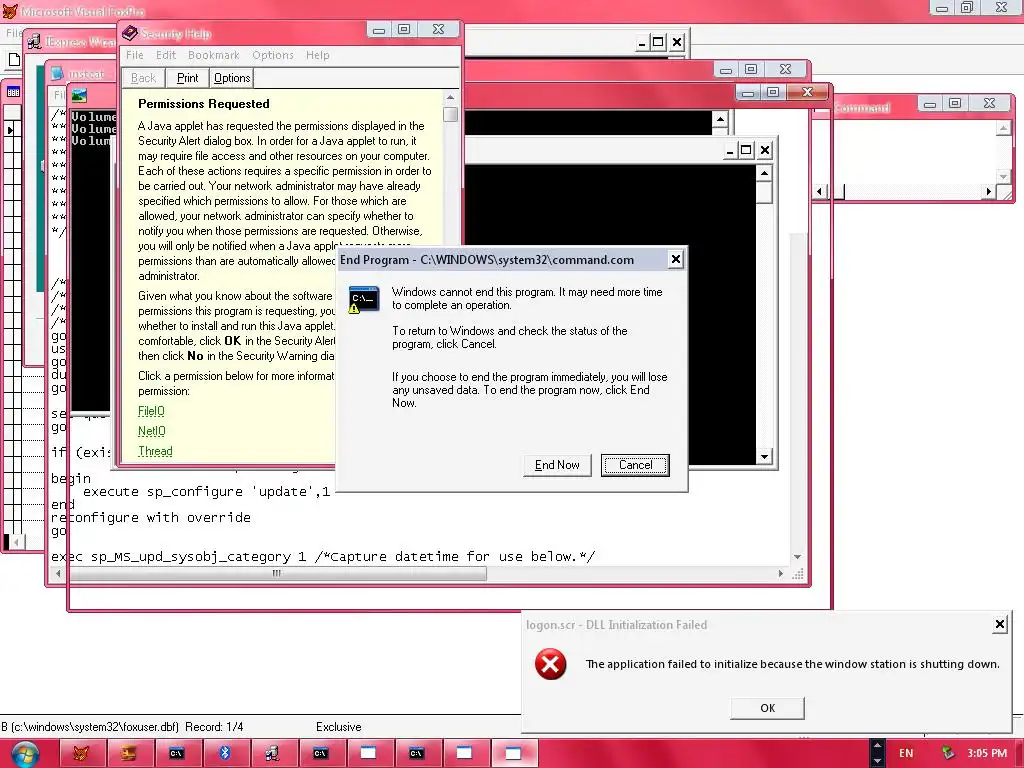Click the New document toolbar icon in FoxPro
The image size is (1024, 768).
(14, 60)
